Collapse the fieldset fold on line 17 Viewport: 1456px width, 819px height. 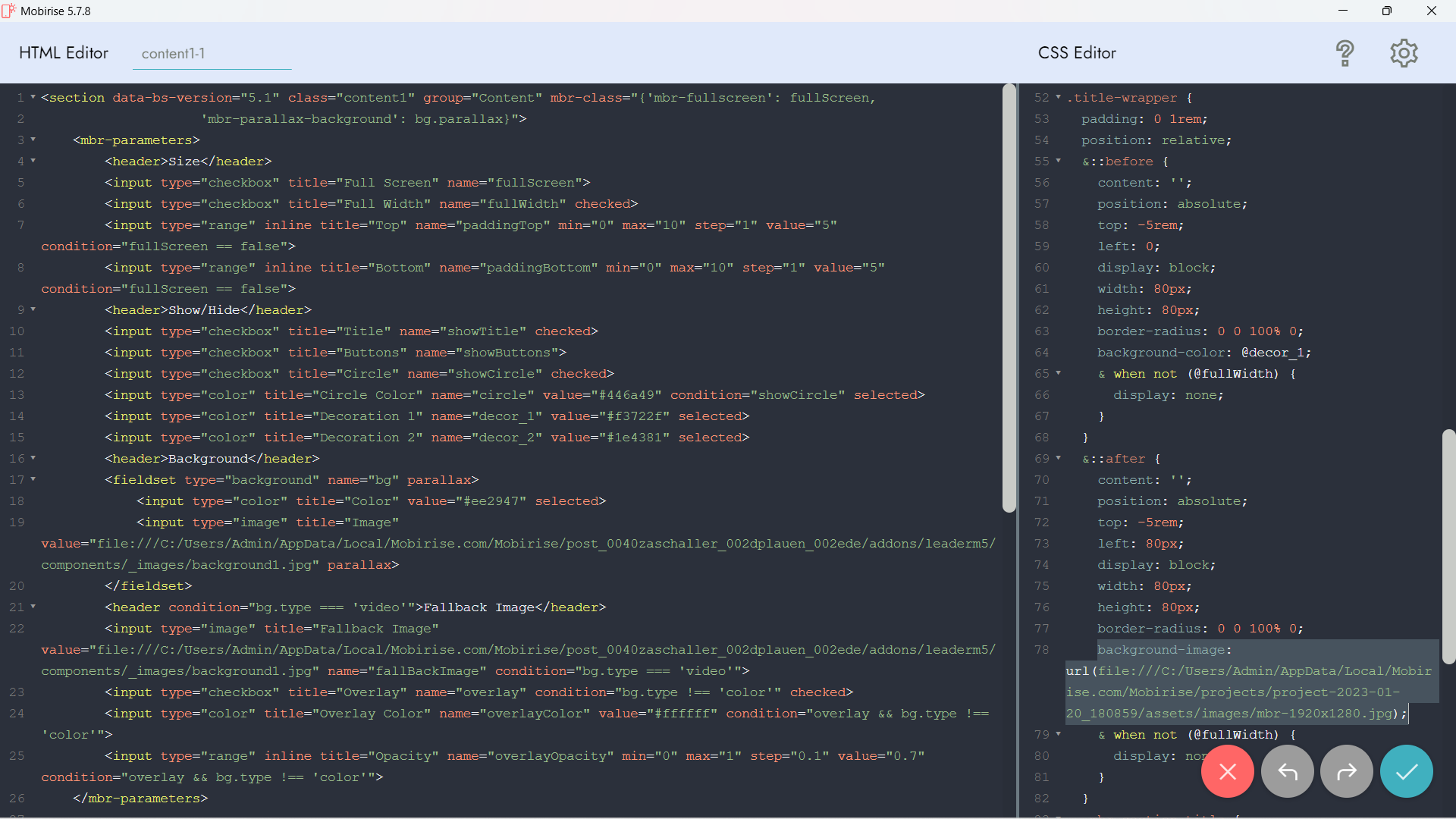click(x=33, y=479)
